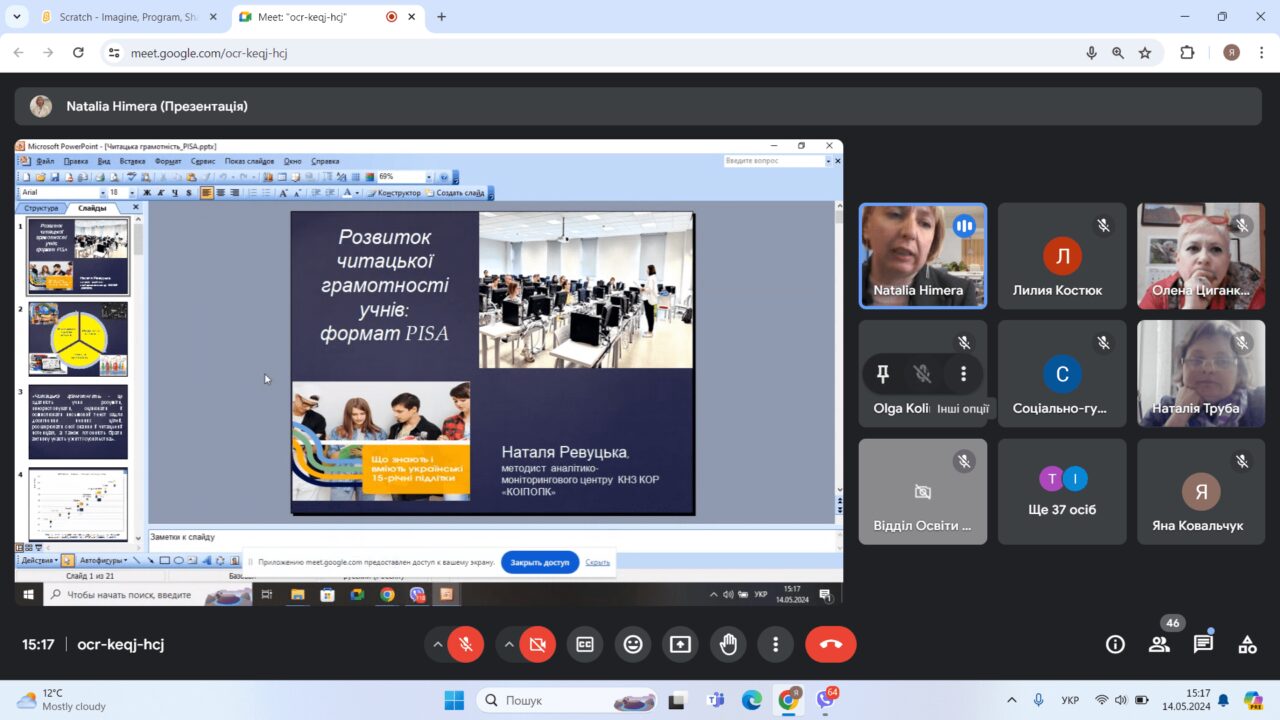Open Ще 37 осіб participants tile
The image size is (1280, 720).
click(1062, 491)
